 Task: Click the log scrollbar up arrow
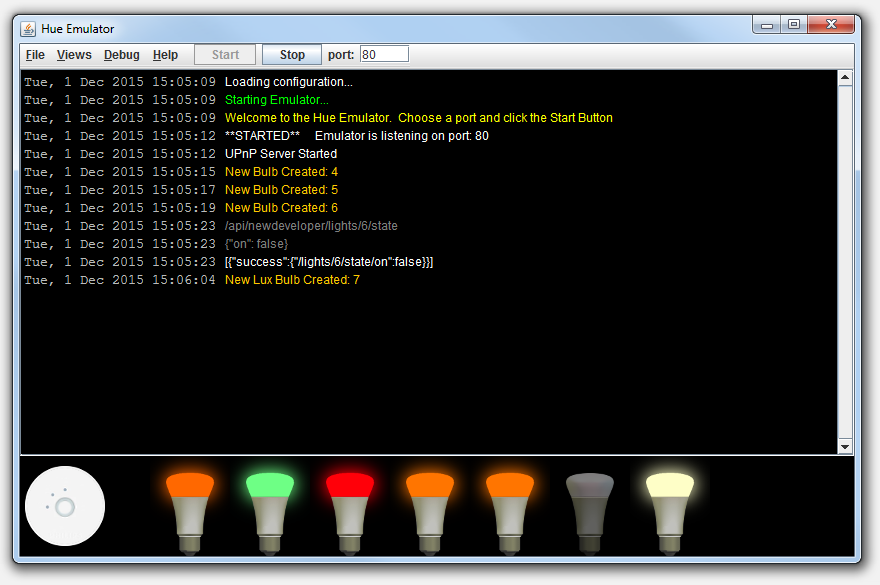pyautogui.click(x=845, y=78)
